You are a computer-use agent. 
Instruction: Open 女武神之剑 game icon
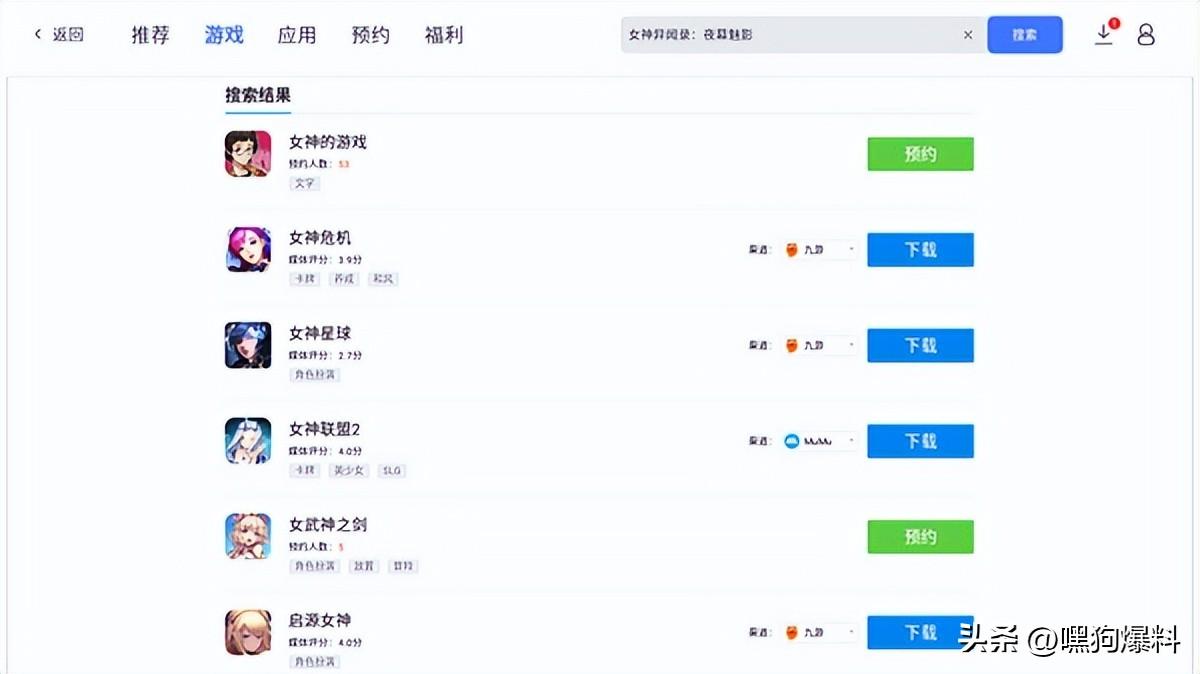(x=248, y=536)
